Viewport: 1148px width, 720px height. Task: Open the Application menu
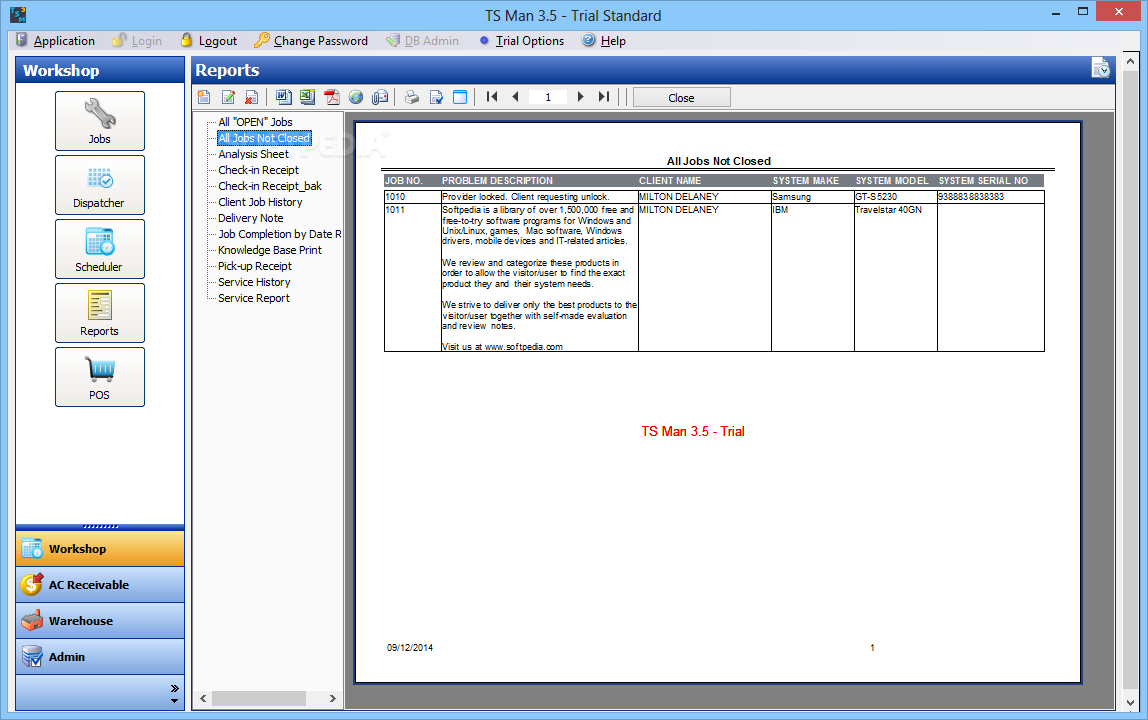[56, 41]
